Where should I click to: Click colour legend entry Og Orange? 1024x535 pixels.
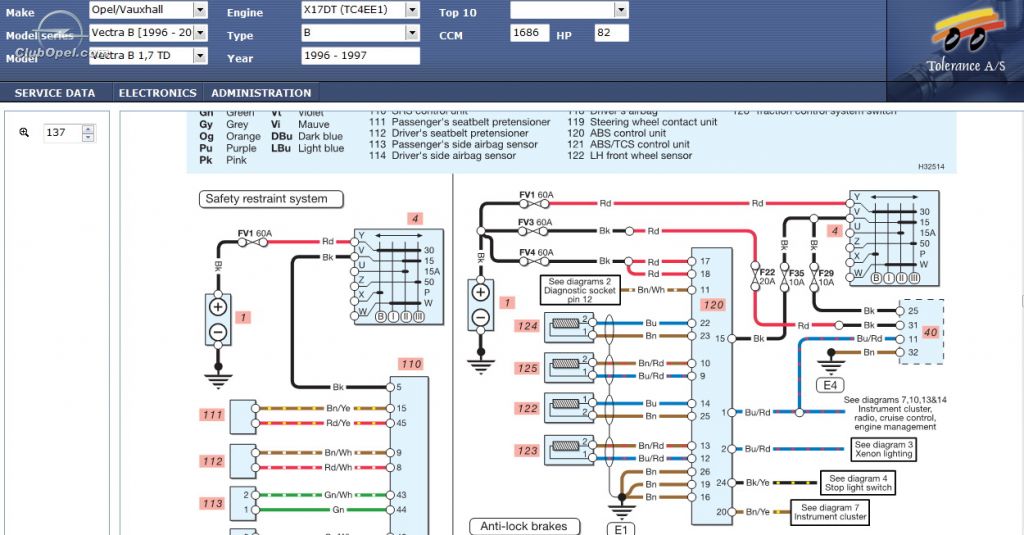(230, 137)
